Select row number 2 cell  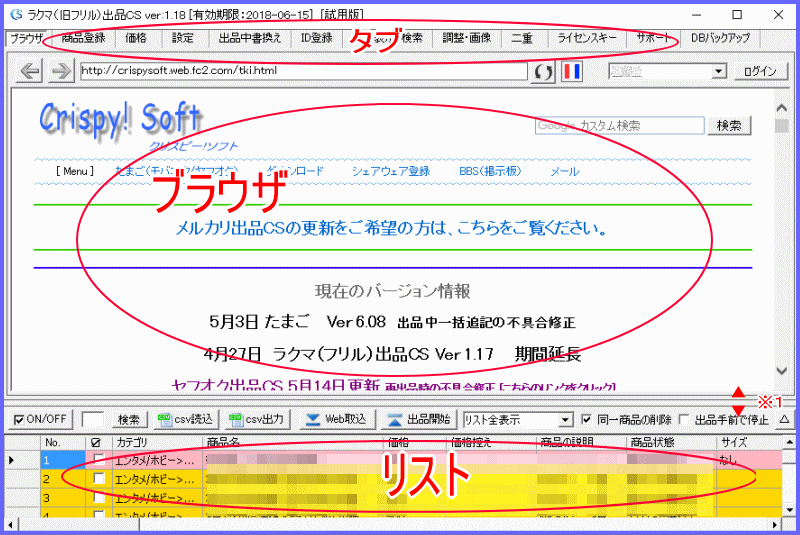pyautogui.click(x=63, y=479)
